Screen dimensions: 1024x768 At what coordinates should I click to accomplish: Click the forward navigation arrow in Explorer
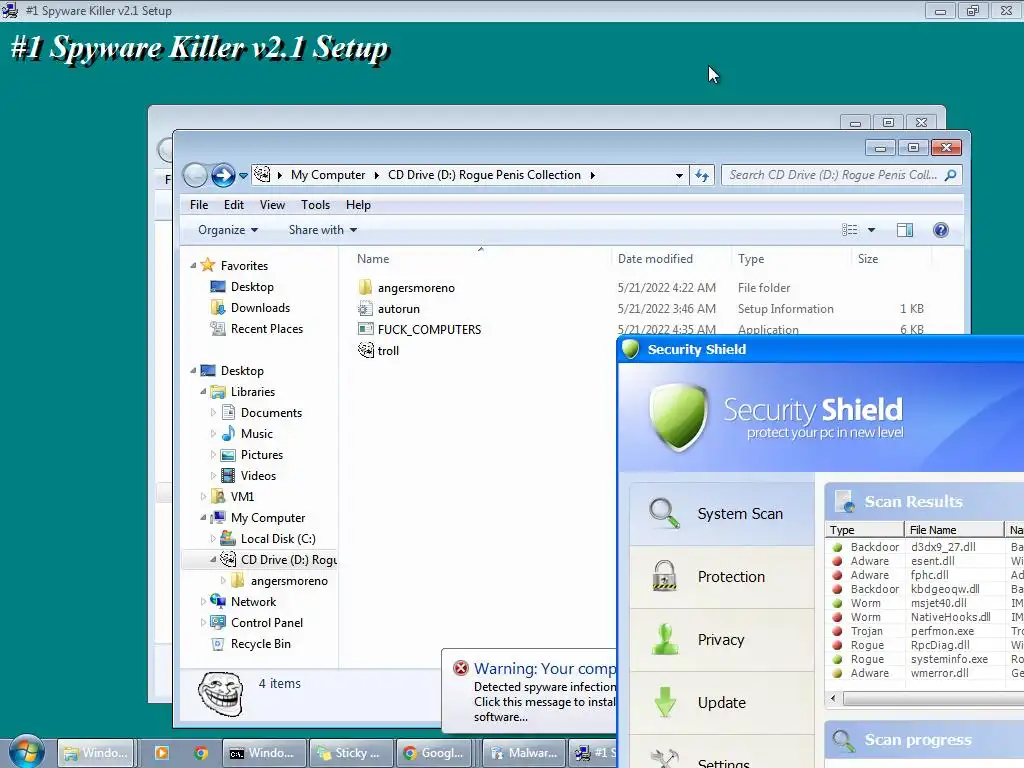(223, 175)
